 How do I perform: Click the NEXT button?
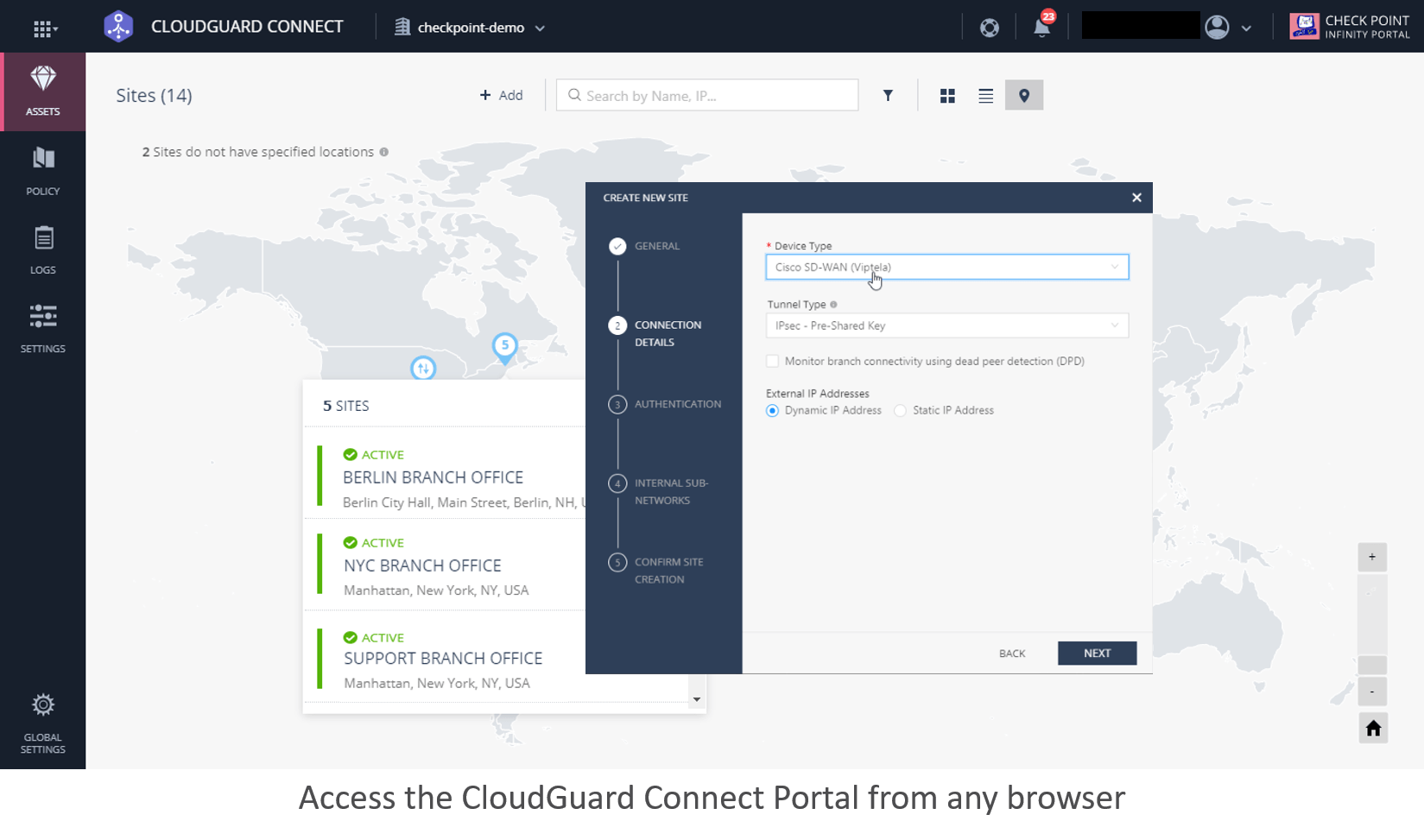(1097, 654)
